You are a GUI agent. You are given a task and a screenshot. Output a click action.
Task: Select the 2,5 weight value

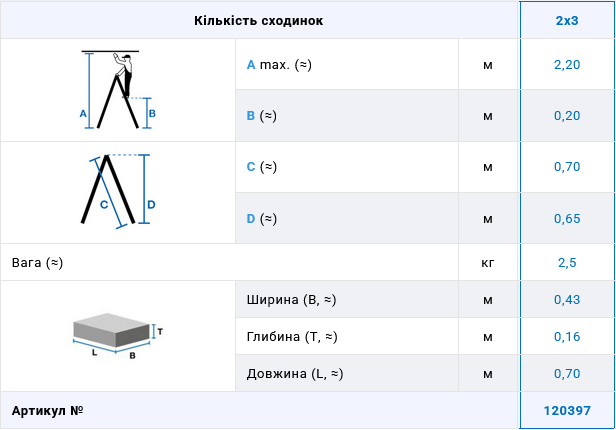tap(567, 263)
